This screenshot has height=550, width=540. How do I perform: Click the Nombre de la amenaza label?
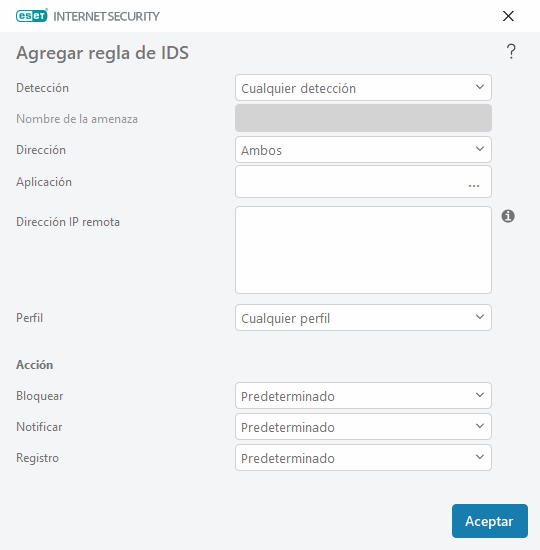click(77, 119)
